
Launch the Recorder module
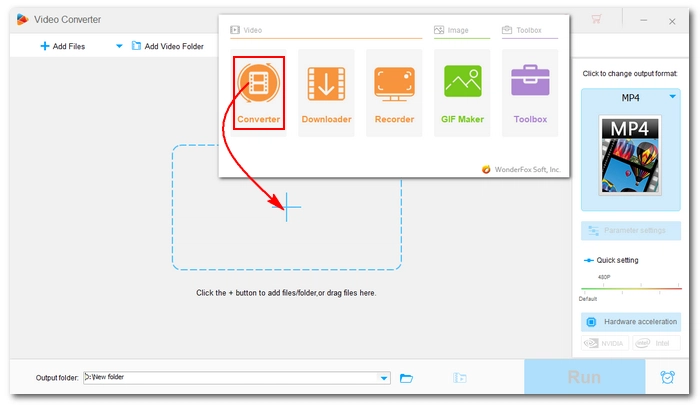(394, 93)
